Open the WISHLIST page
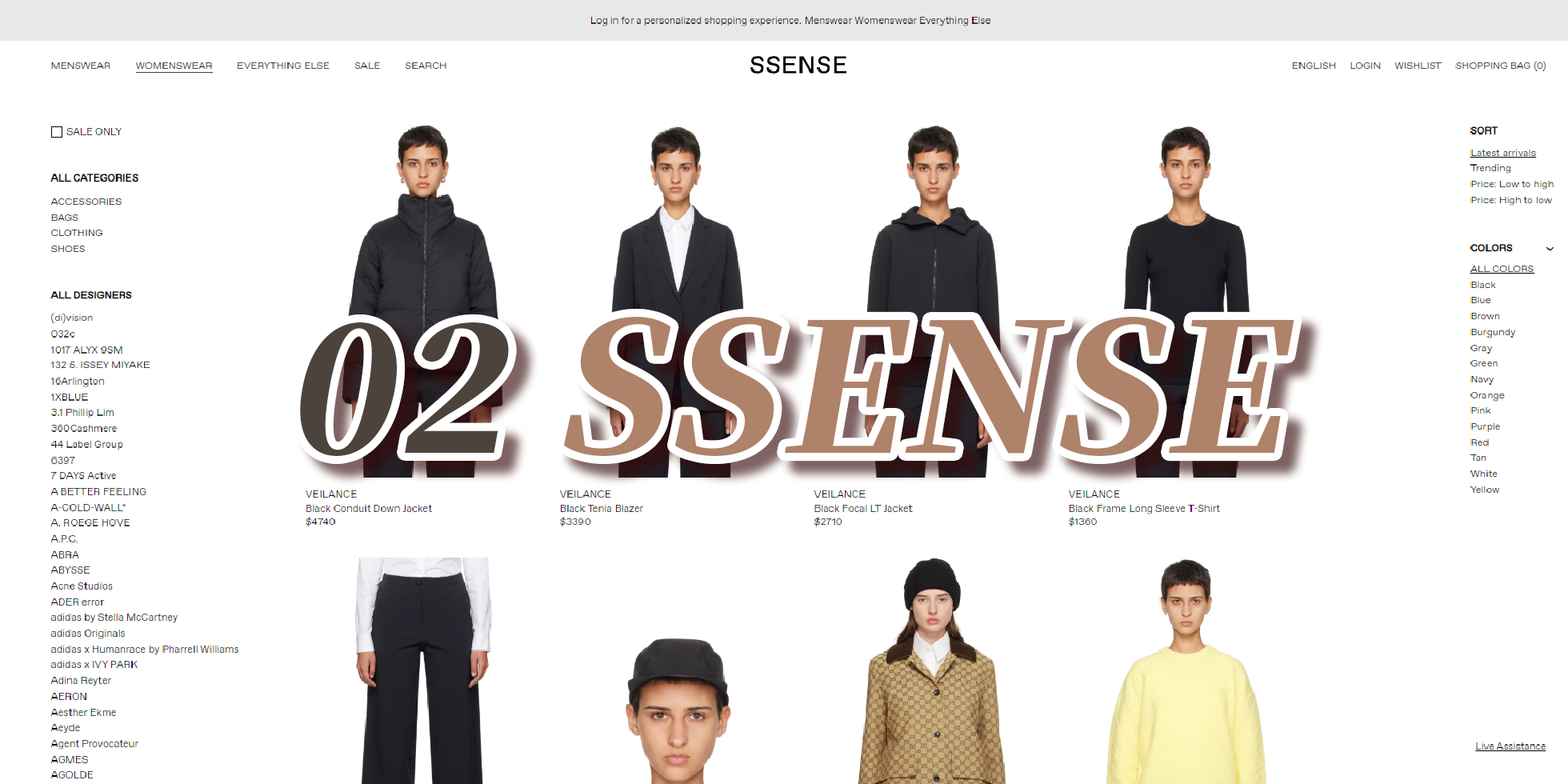The image size is (1568, 784). [1418, 66]
